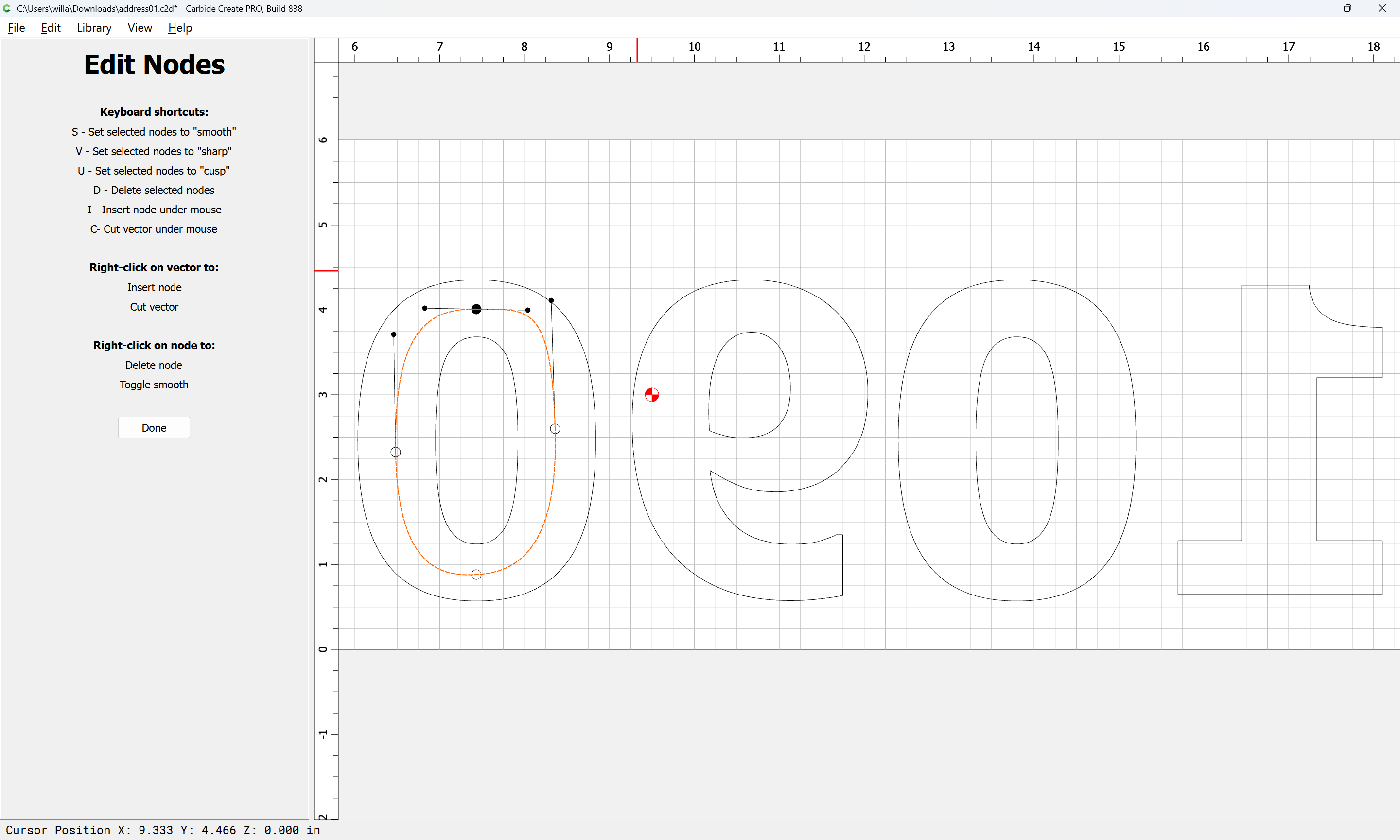The image size is (1400, 840).
Task: Select the open node on orange curve's right side
Action: 555,429
